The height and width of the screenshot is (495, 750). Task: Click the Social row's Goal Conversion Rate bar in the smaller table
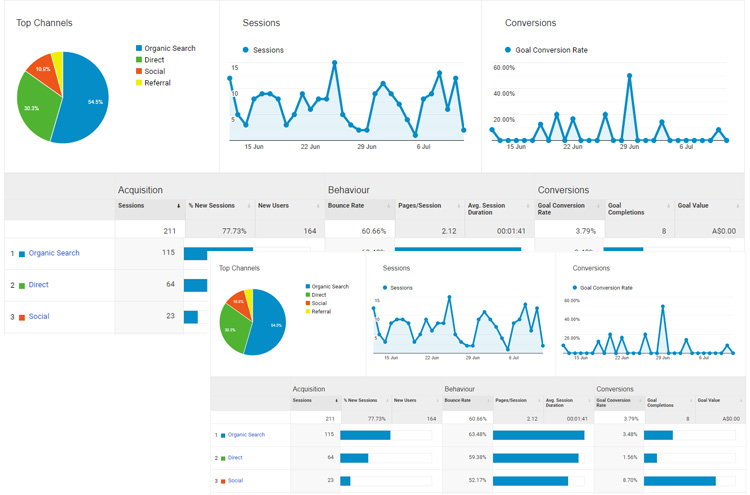pyautogui.click(x=680, y=480)
